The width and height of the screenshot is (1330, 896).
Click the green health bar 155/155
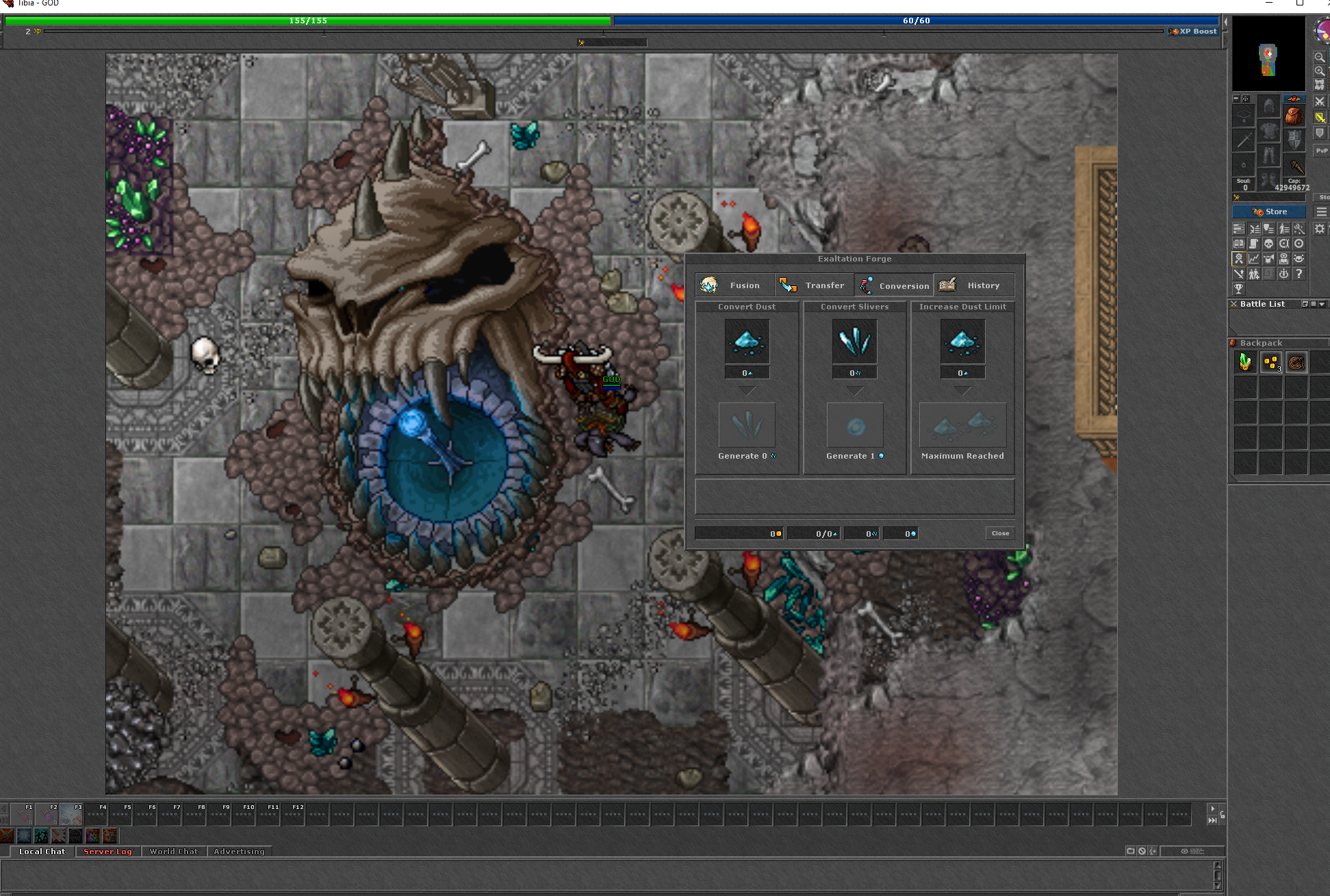click(x=308, y=21)
